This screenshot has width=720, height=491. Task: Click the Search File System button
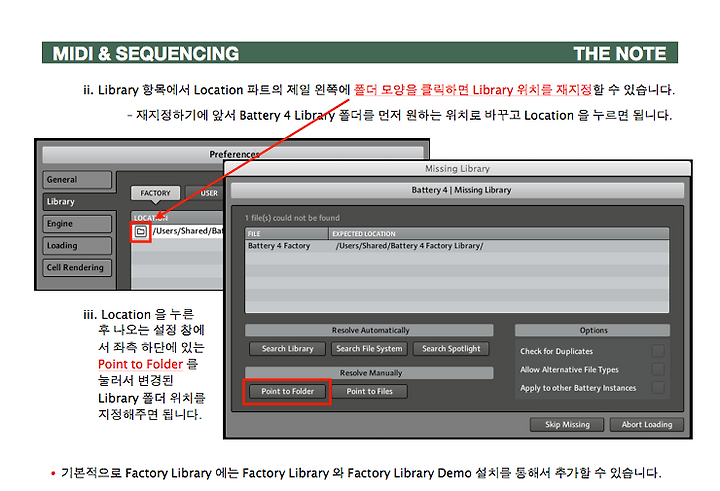(369, 349)
